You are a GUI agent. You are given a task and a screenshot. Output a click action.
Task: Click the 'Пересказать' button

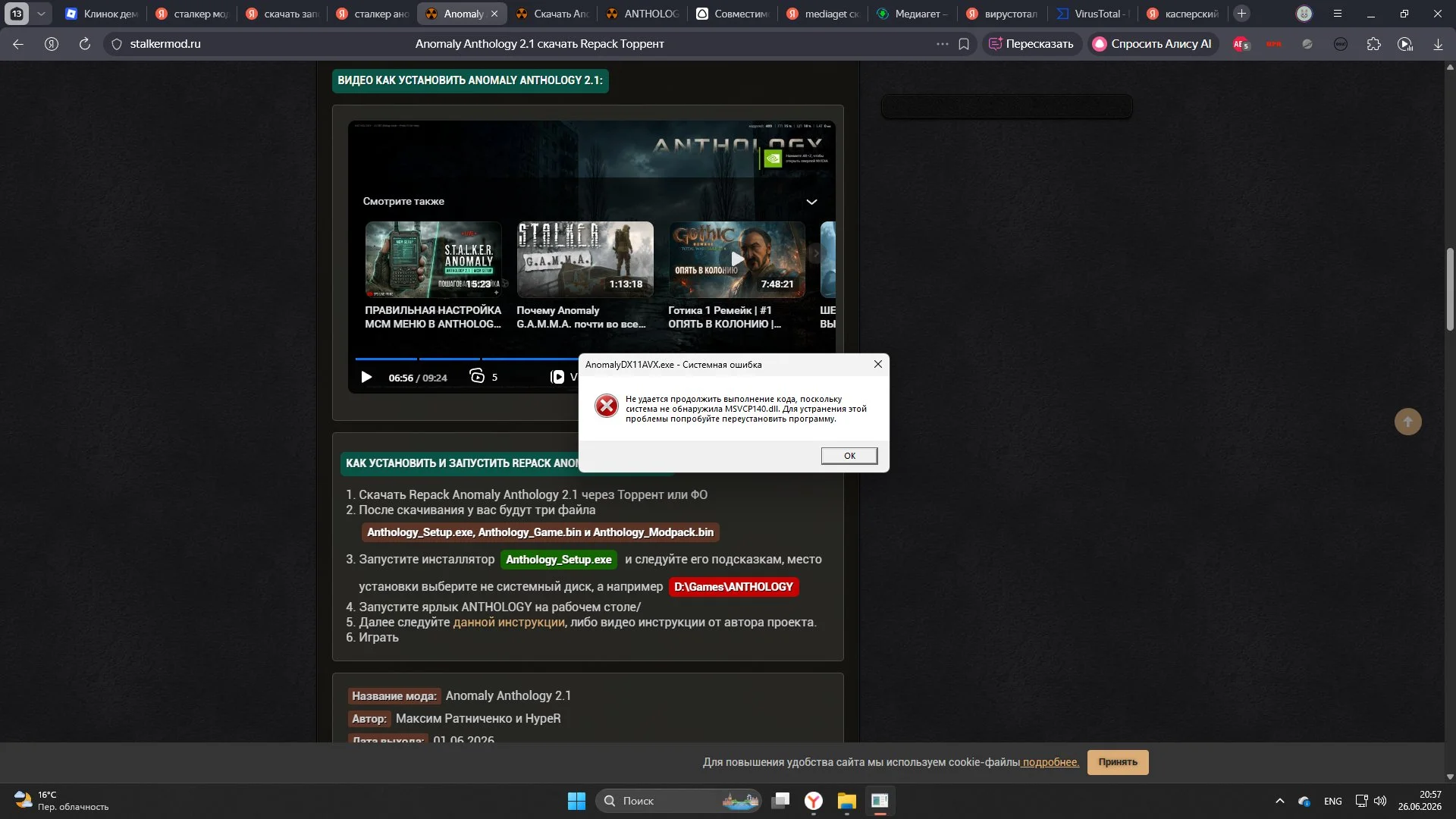(x=1031, y=44)
